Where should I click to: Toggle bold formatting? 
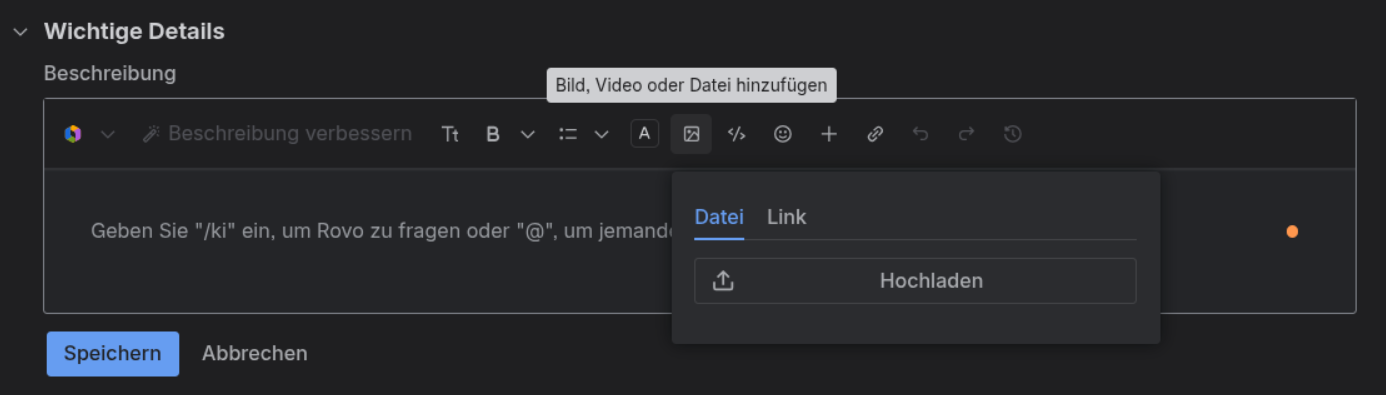pyautogui.click(x=492, y=134)
